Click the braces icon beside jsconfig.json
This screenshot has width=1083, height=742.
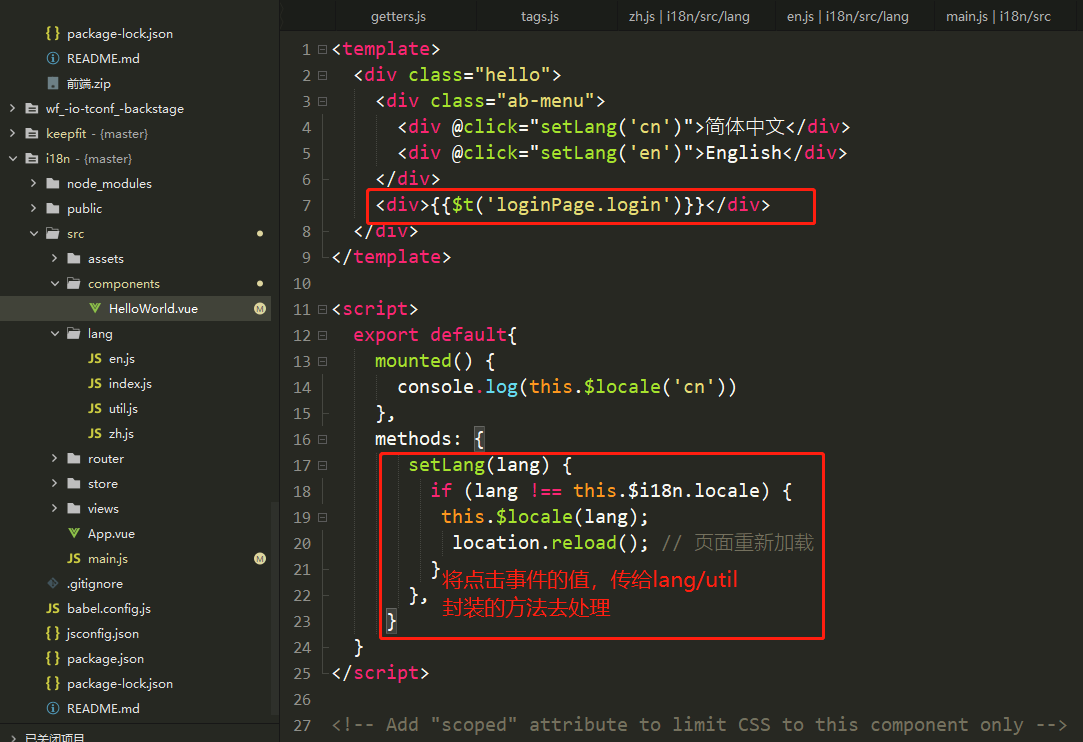52,634
